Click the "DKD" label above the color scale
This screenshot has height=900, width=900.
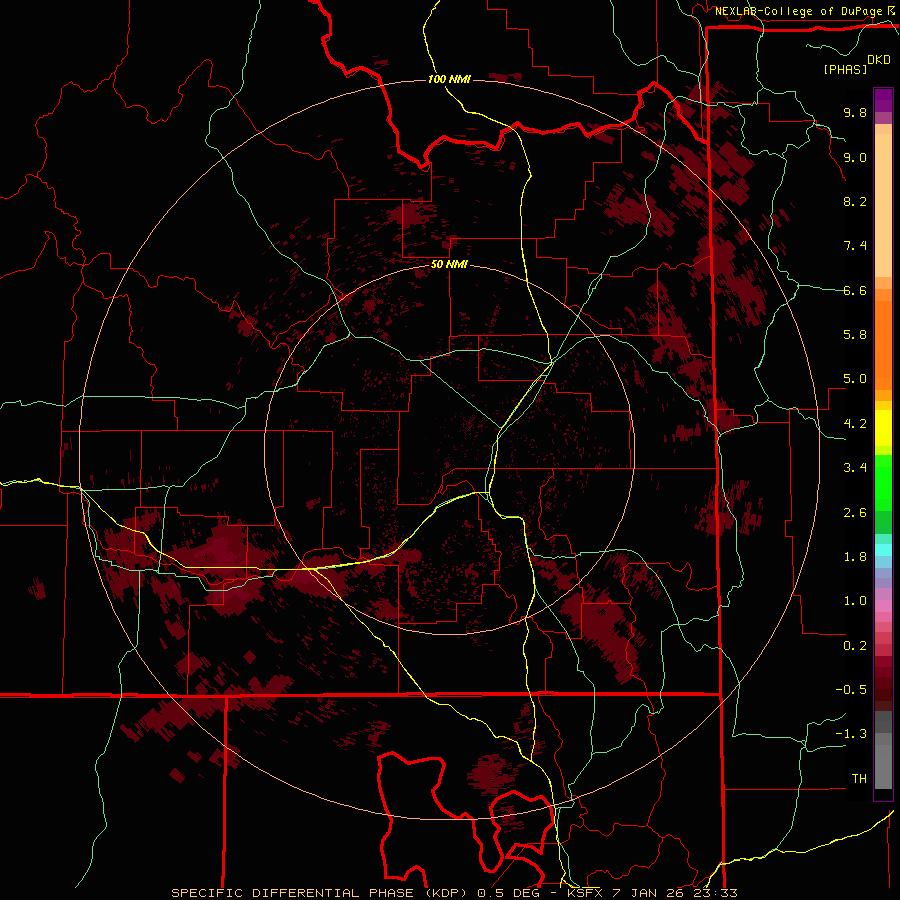point(879,60)
